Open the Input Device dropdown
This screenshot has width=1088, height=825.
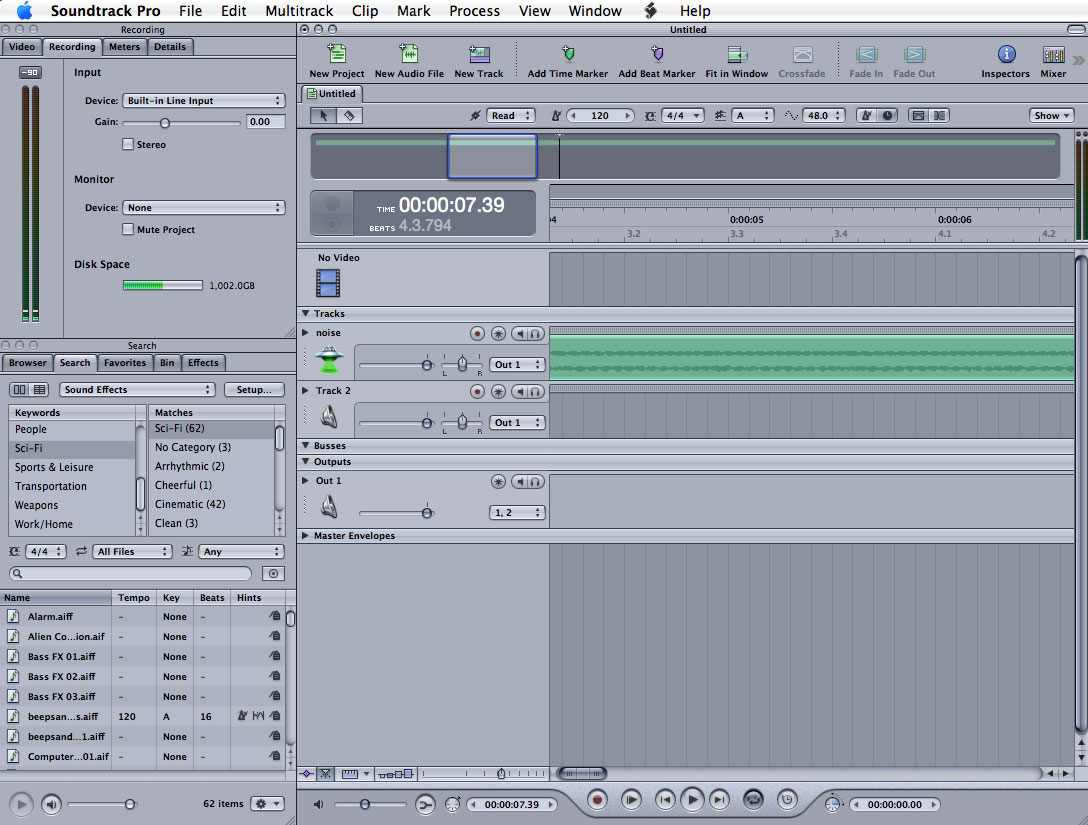(203, 101)
